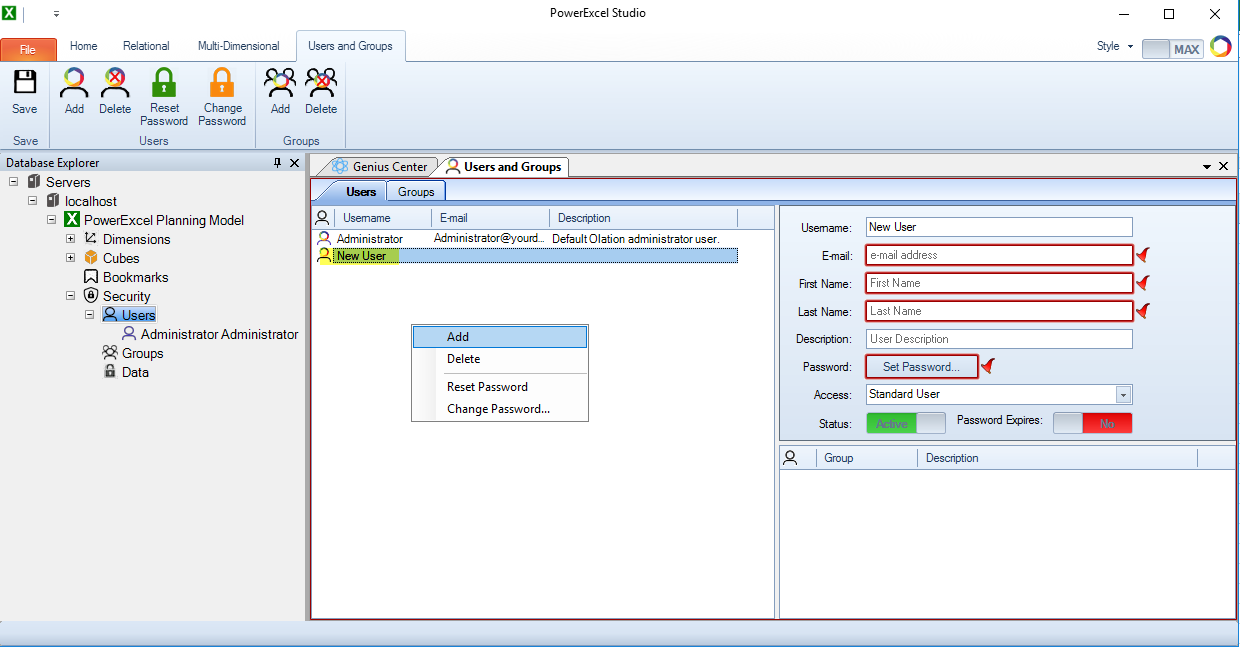1240x647 pixels.
Task: Click the Last Name field
Action: (x=999, y=311)
